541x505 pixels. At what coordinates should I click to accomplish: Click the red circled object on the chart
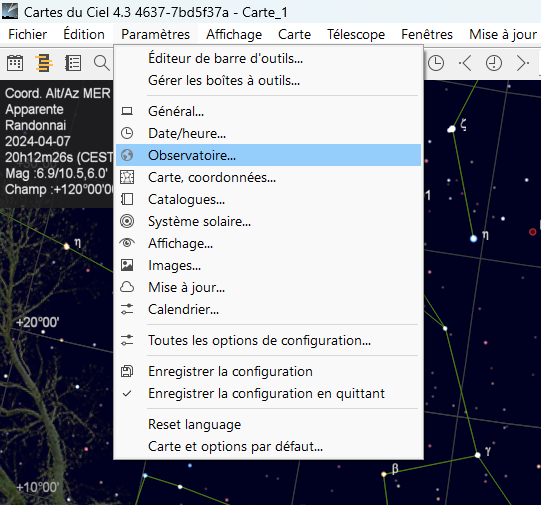pyautogui.click(x=533, y=232)
